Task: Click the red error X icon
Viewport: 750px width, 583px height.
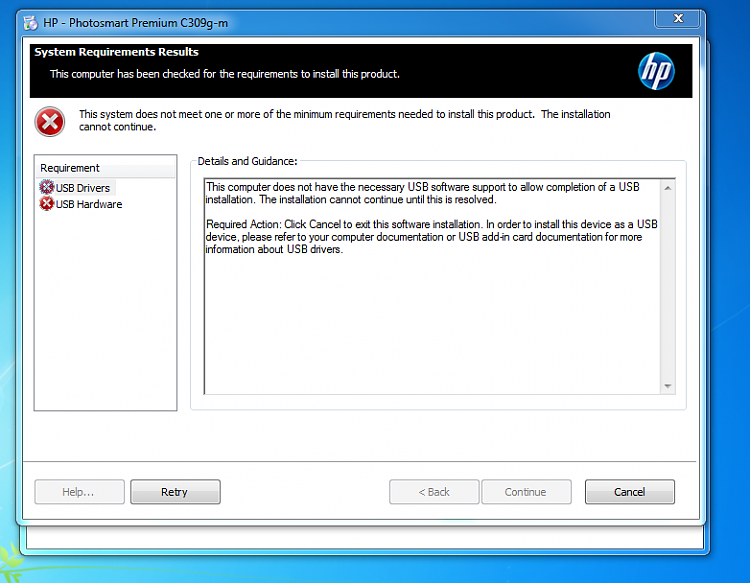Action: 50,121
